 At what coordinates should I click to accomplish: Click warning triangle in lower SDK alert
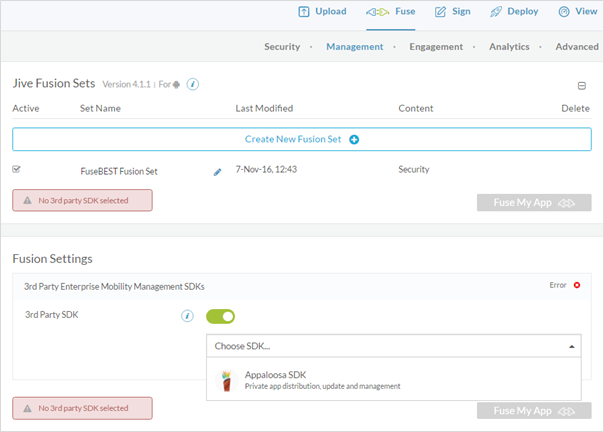27,408
